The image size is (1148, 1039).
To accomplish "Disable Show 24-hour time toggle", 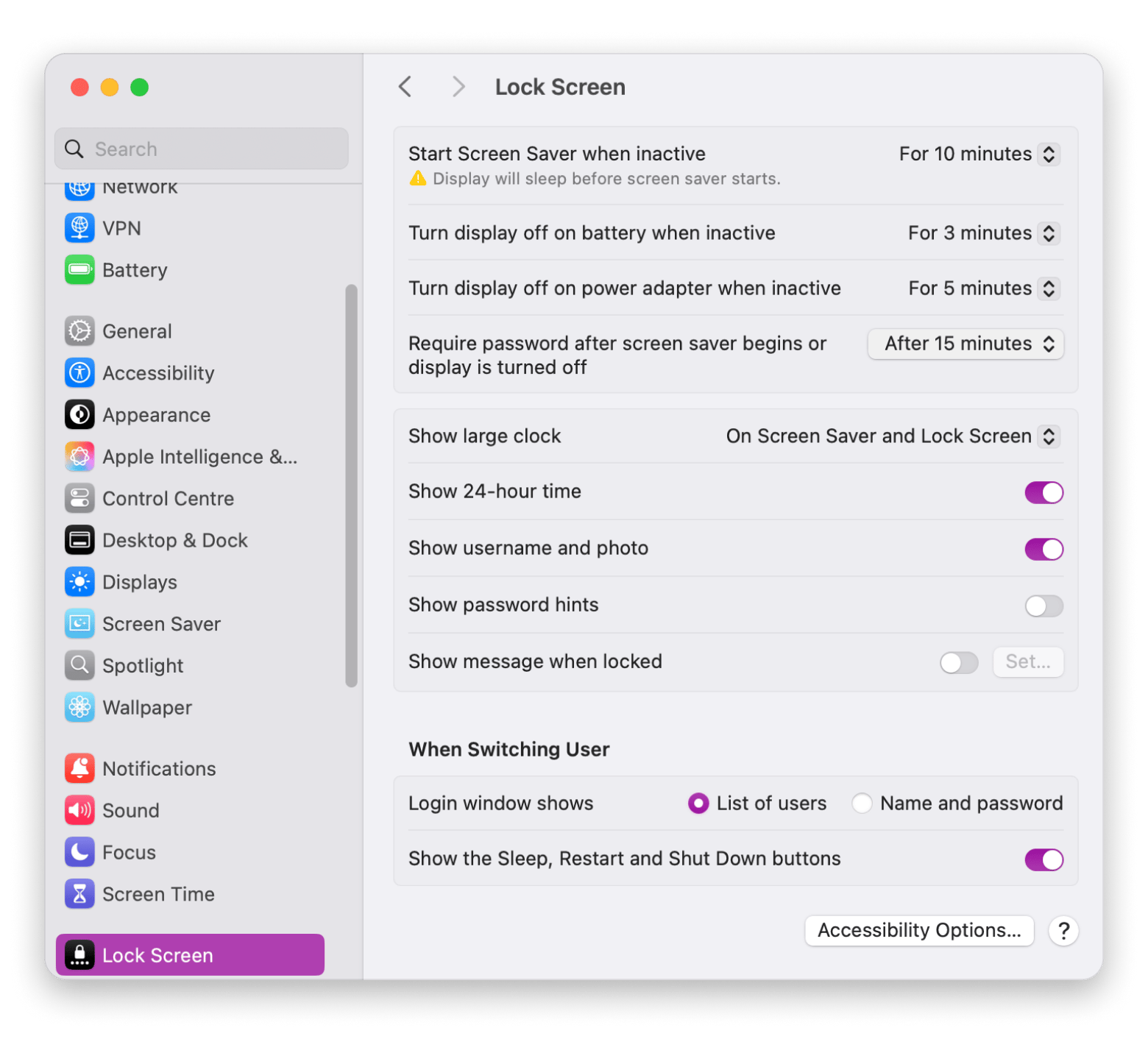I will click(1044, 492).
